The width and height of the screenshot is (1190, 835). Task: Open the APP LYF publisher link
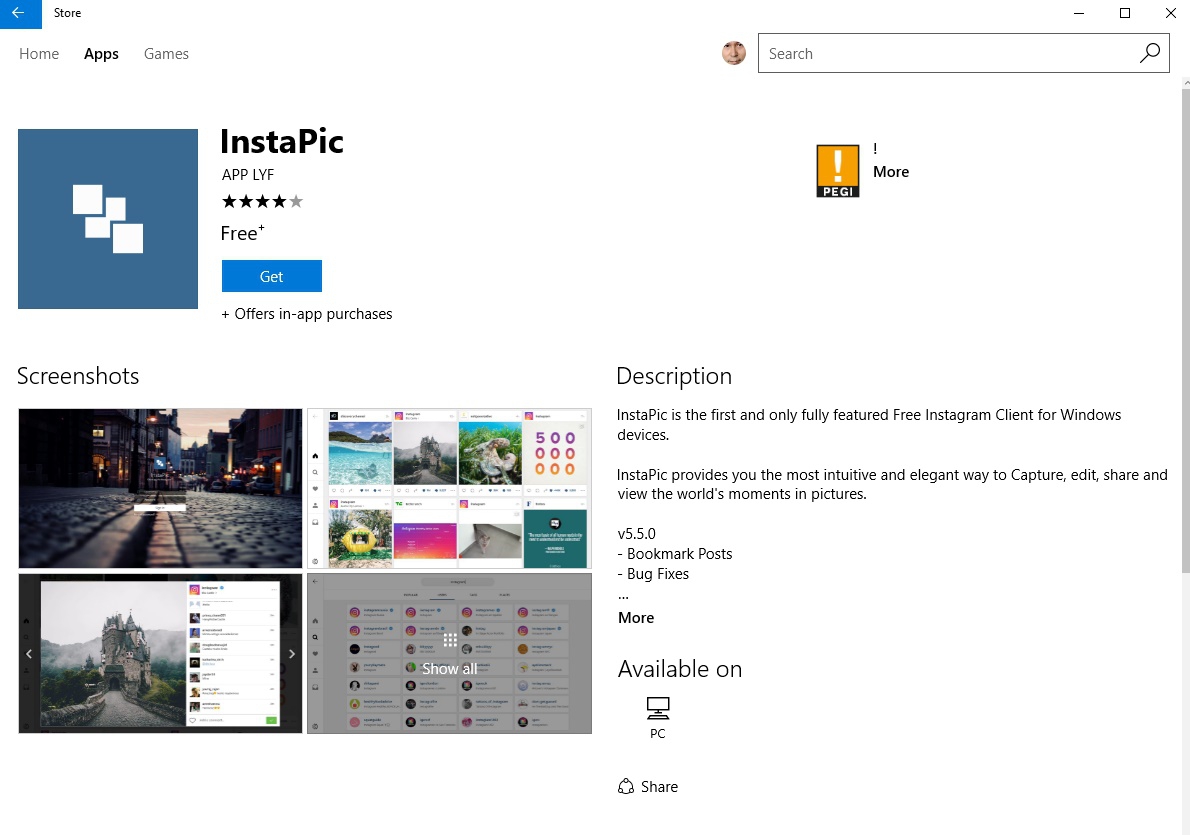[x=248, y=175]
